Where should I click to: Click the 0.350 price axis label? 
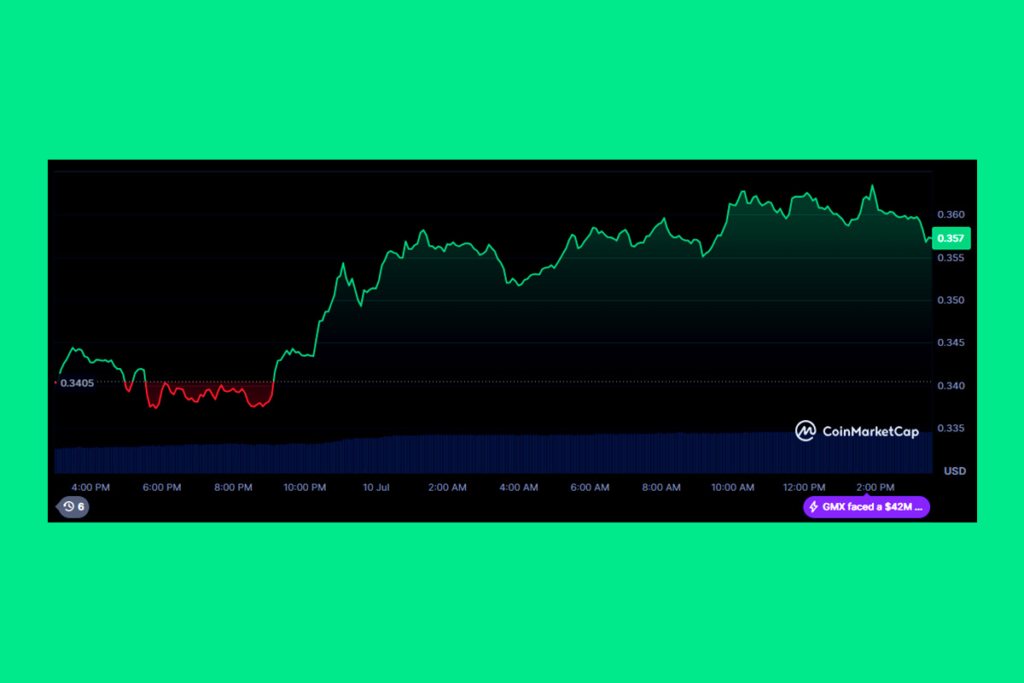(951, 300)
